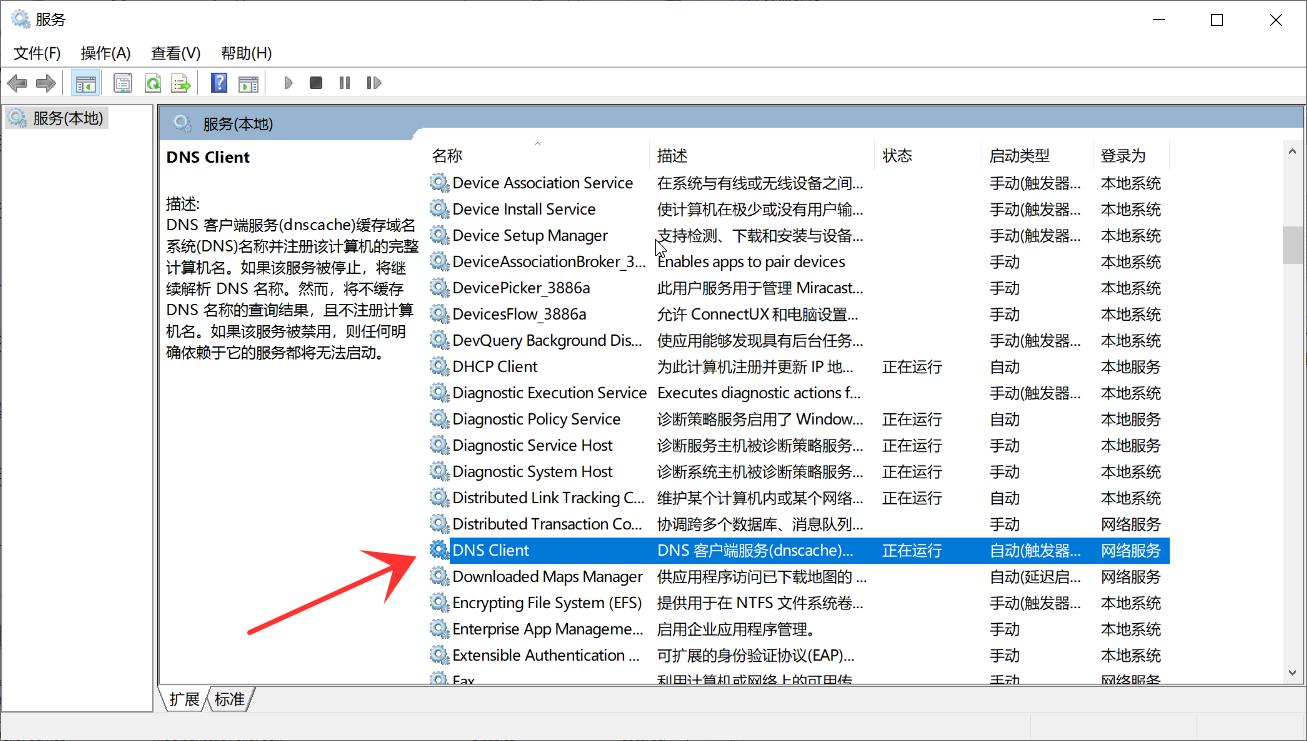
Task: Click the back navigation arrow
Action: (x=17, y=83)
